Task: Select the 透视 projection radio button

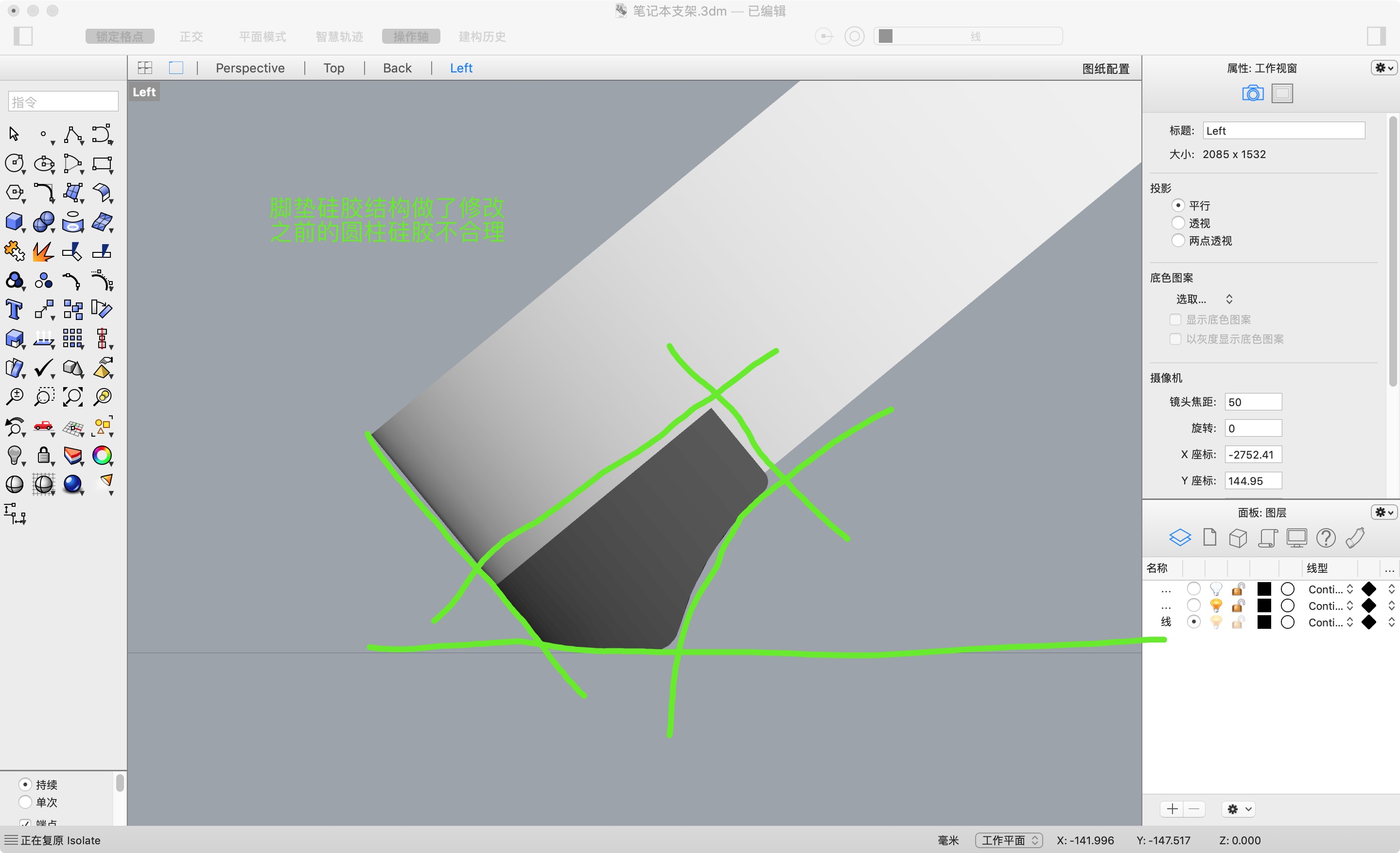Action: (1178, 223)
